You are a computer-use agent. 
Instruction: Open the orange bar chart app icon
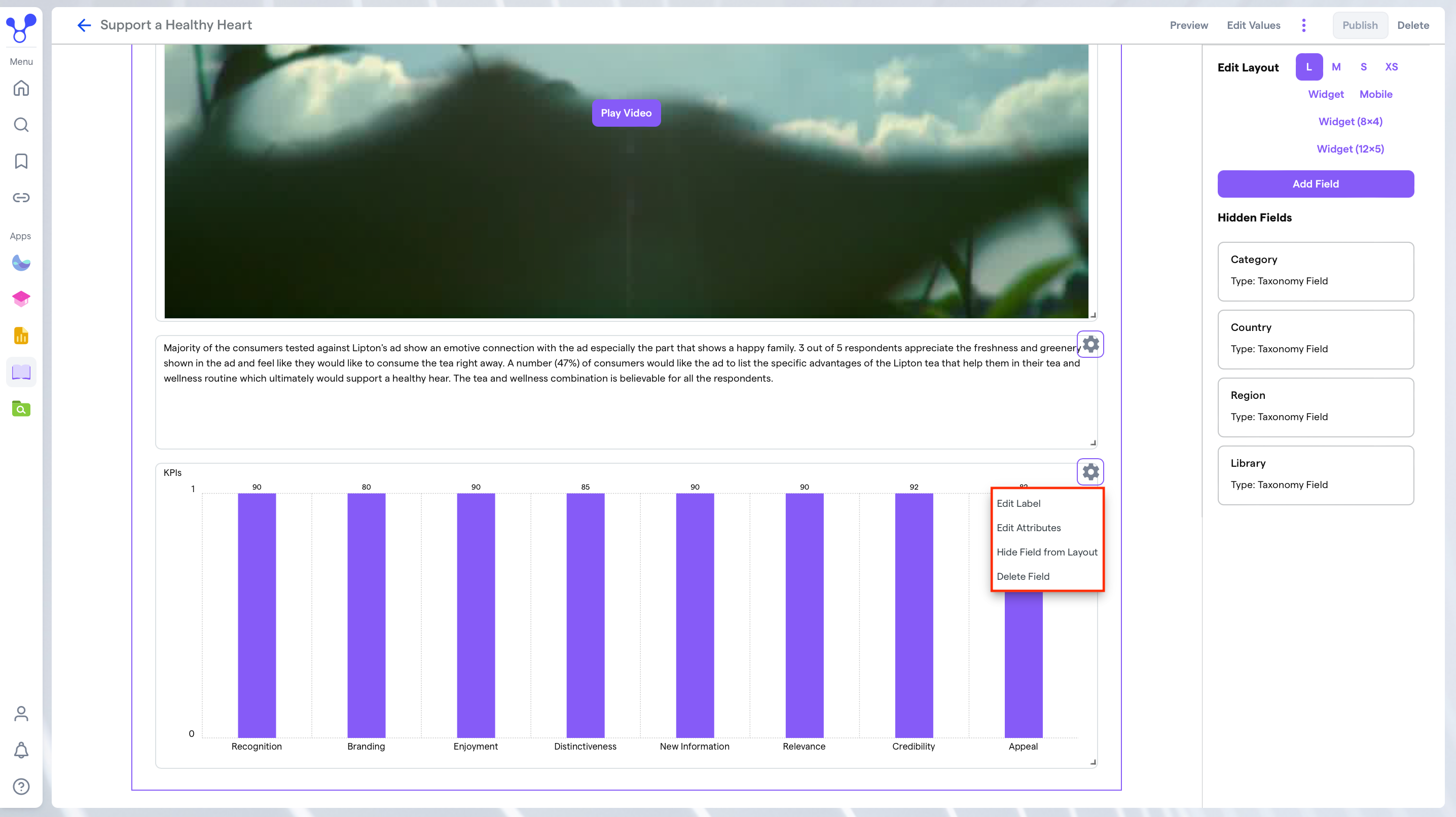pos(21,336)
